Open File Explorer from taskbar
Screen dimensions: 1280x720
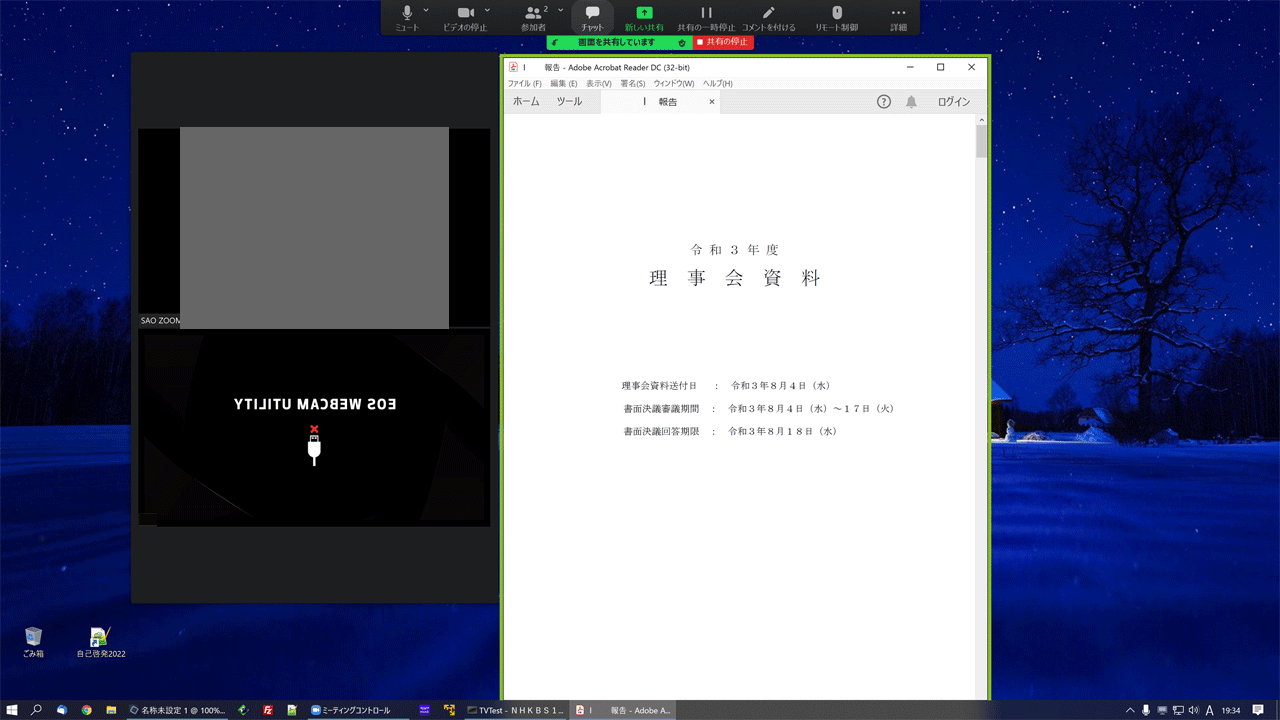tap(112, 710)
